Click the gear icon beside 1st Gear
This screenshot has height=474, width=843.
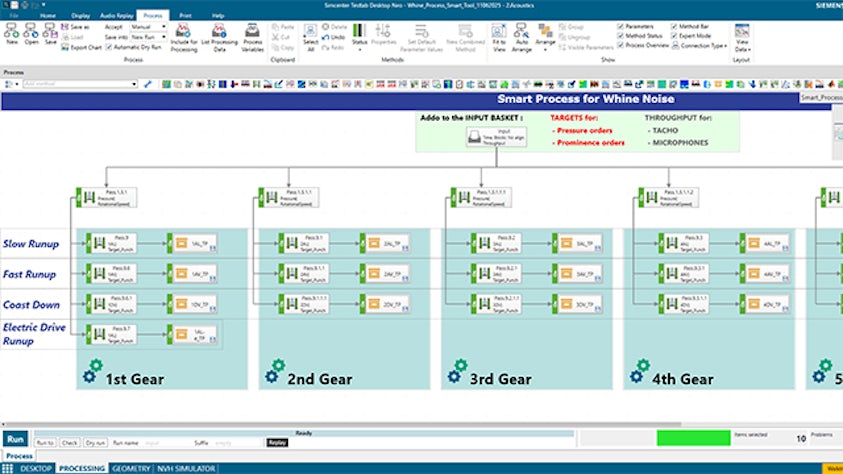pyautogui.click(x=93, y=372)
